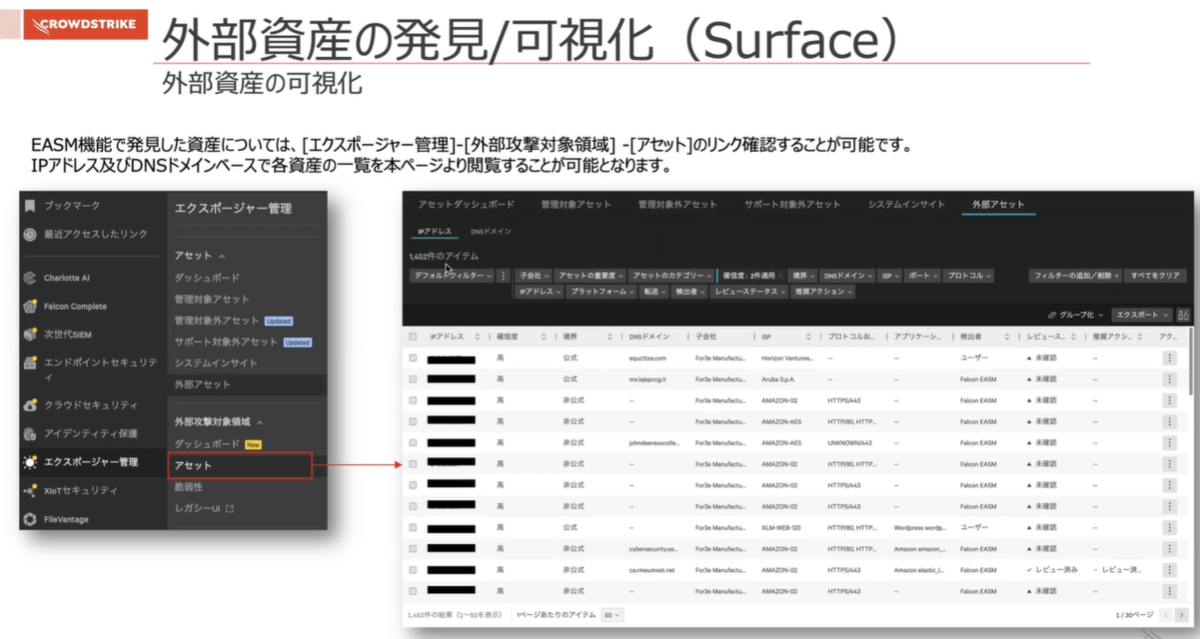Click the 次世代SIEM icon
1200x639 pixels.
point(30,334)
